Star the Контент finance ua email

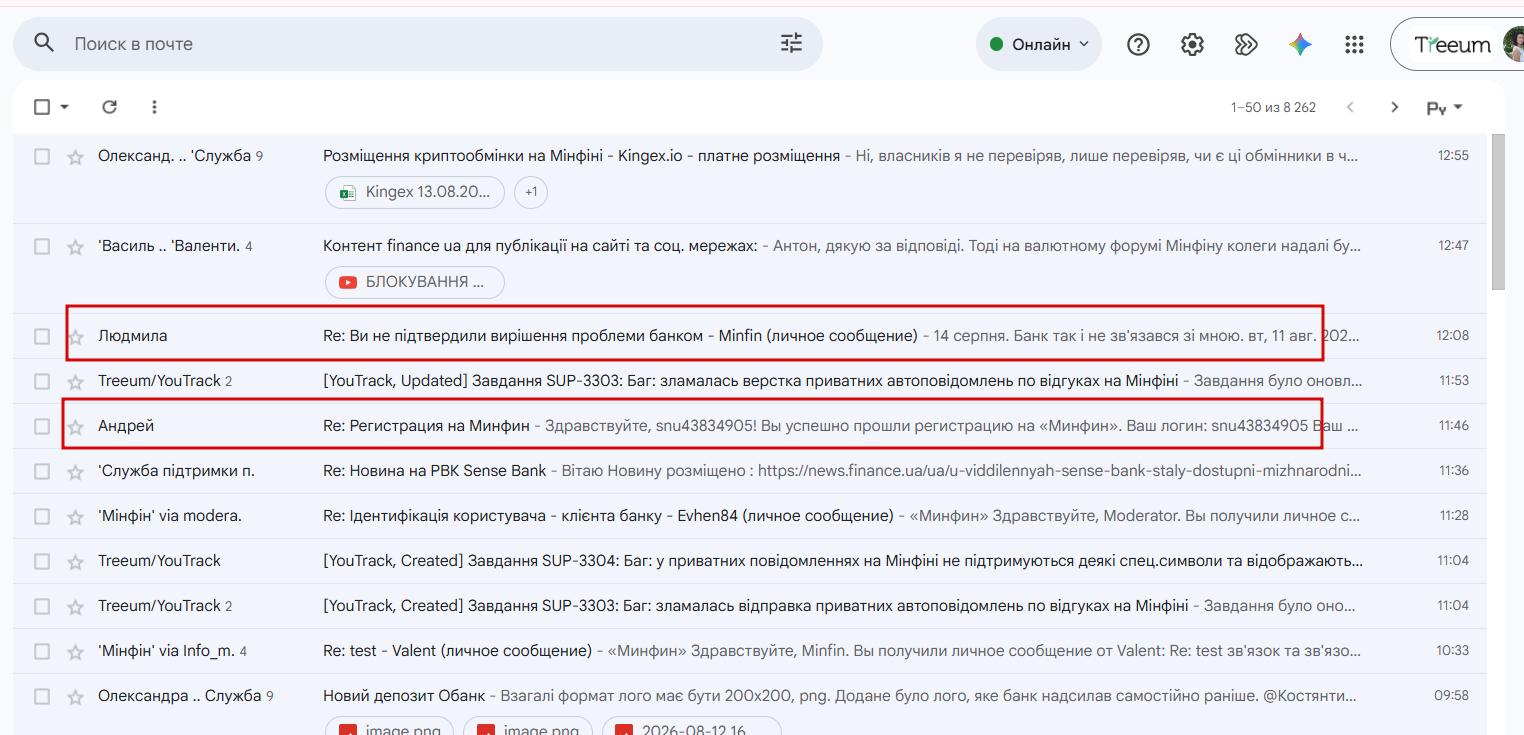75,246
